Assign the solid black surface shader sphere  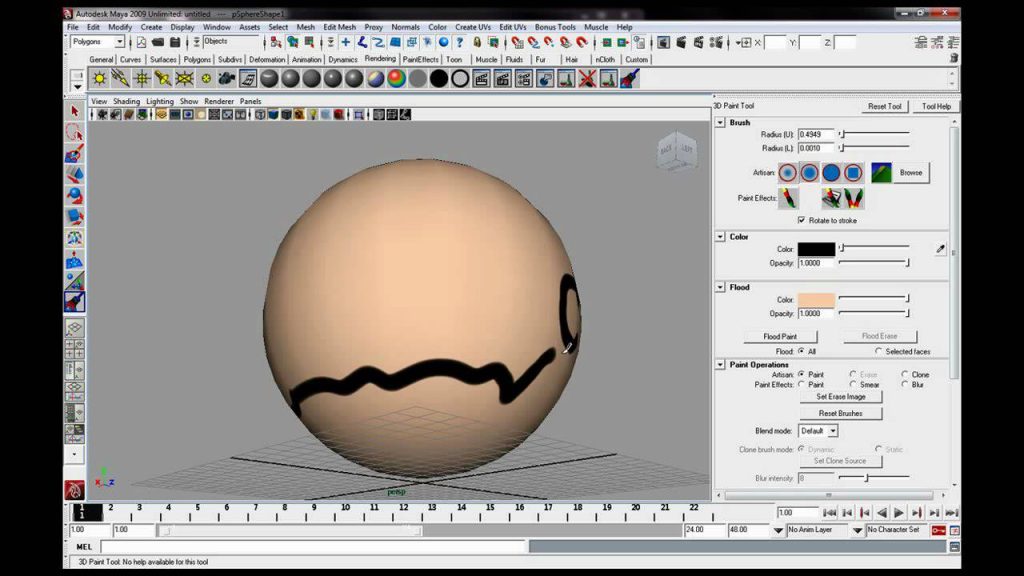coord(439,79)
